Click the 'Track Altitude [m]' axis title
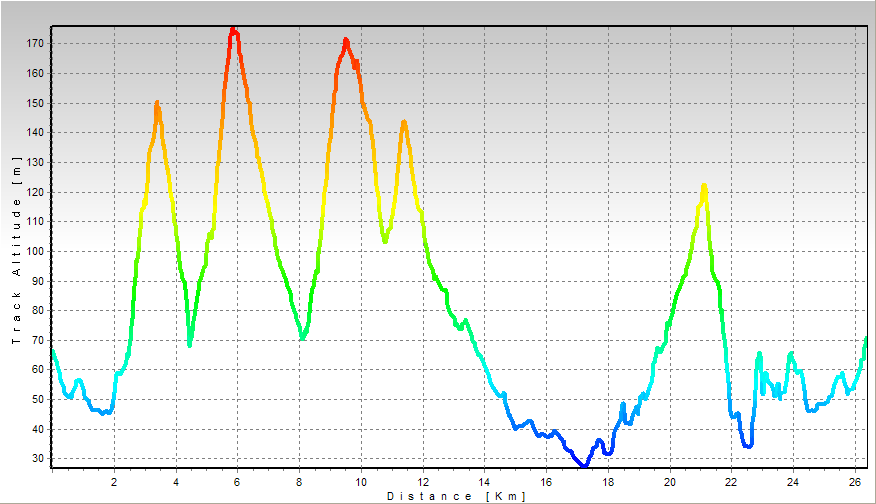876x504 pixels. click(x=16, y=250)
